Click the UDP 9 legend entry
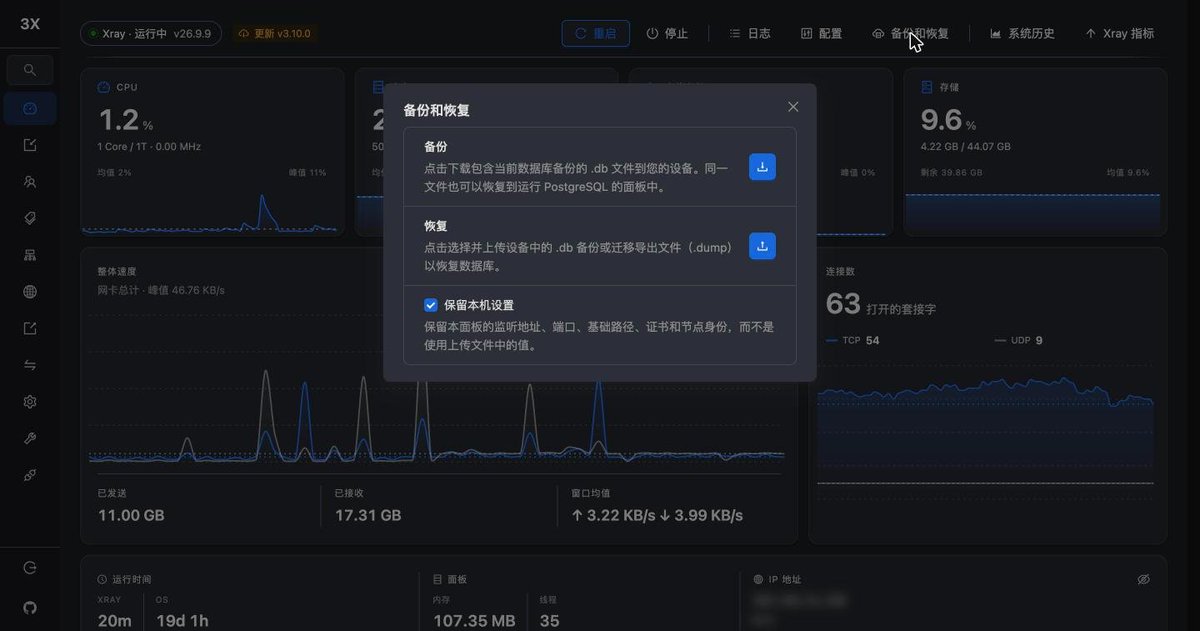 pos(1019,340)
